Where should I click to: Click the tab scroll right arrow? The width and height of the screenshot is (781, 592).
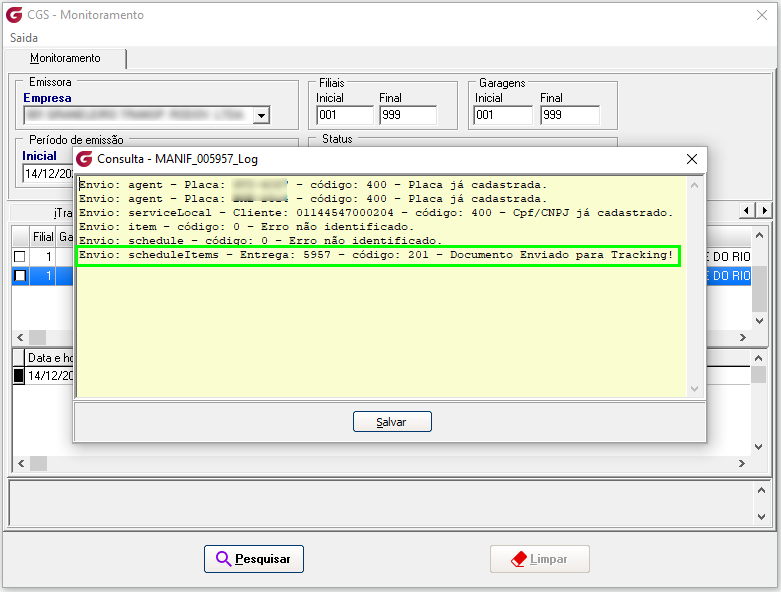(764, 211)
